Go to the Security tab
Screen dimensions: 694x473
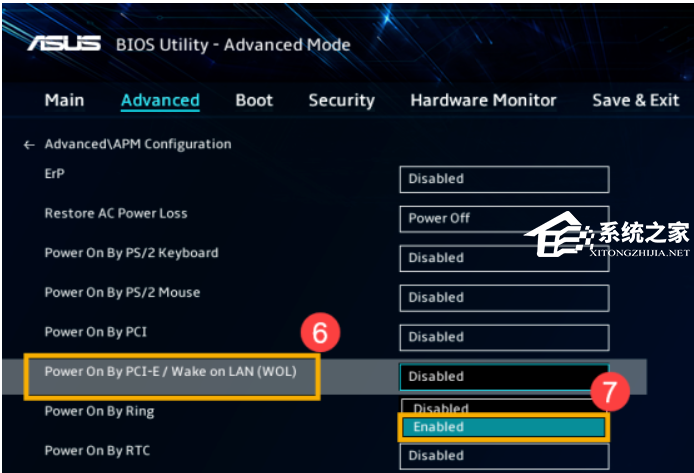tap(341, 100)
